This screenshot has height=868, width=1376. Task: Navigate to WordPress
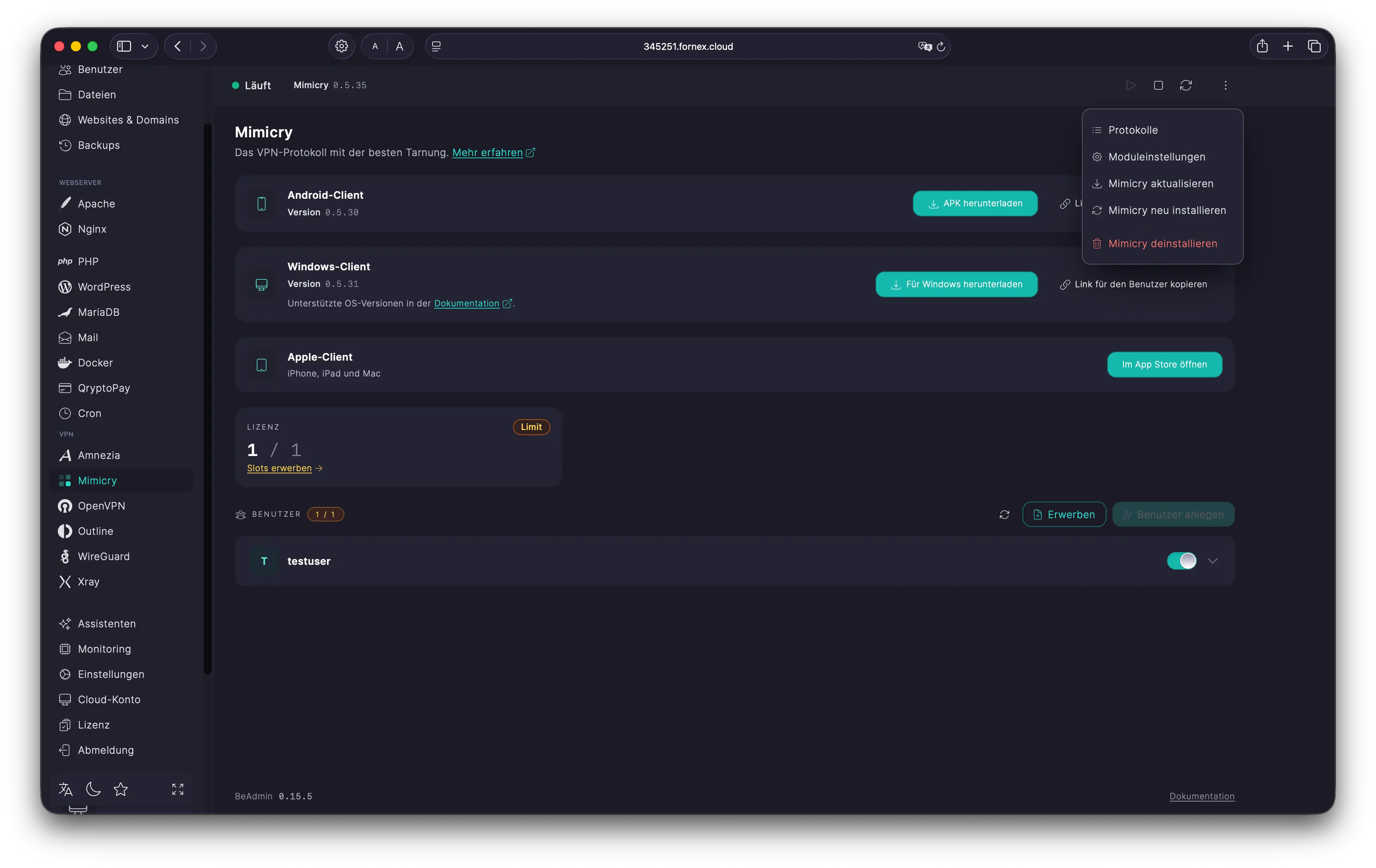(94, 287)
